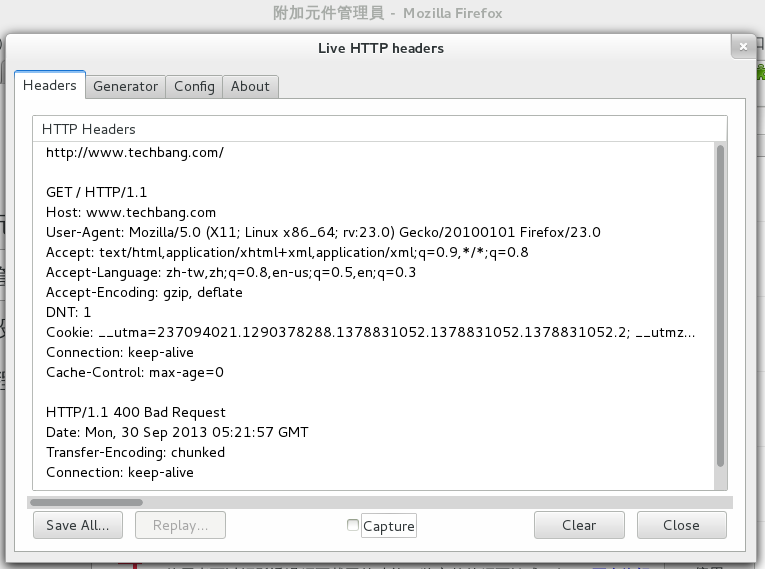Click the Date response header line
Image resolution: width=765 pixels, height=569 pixels.
(x=177, y=432)
